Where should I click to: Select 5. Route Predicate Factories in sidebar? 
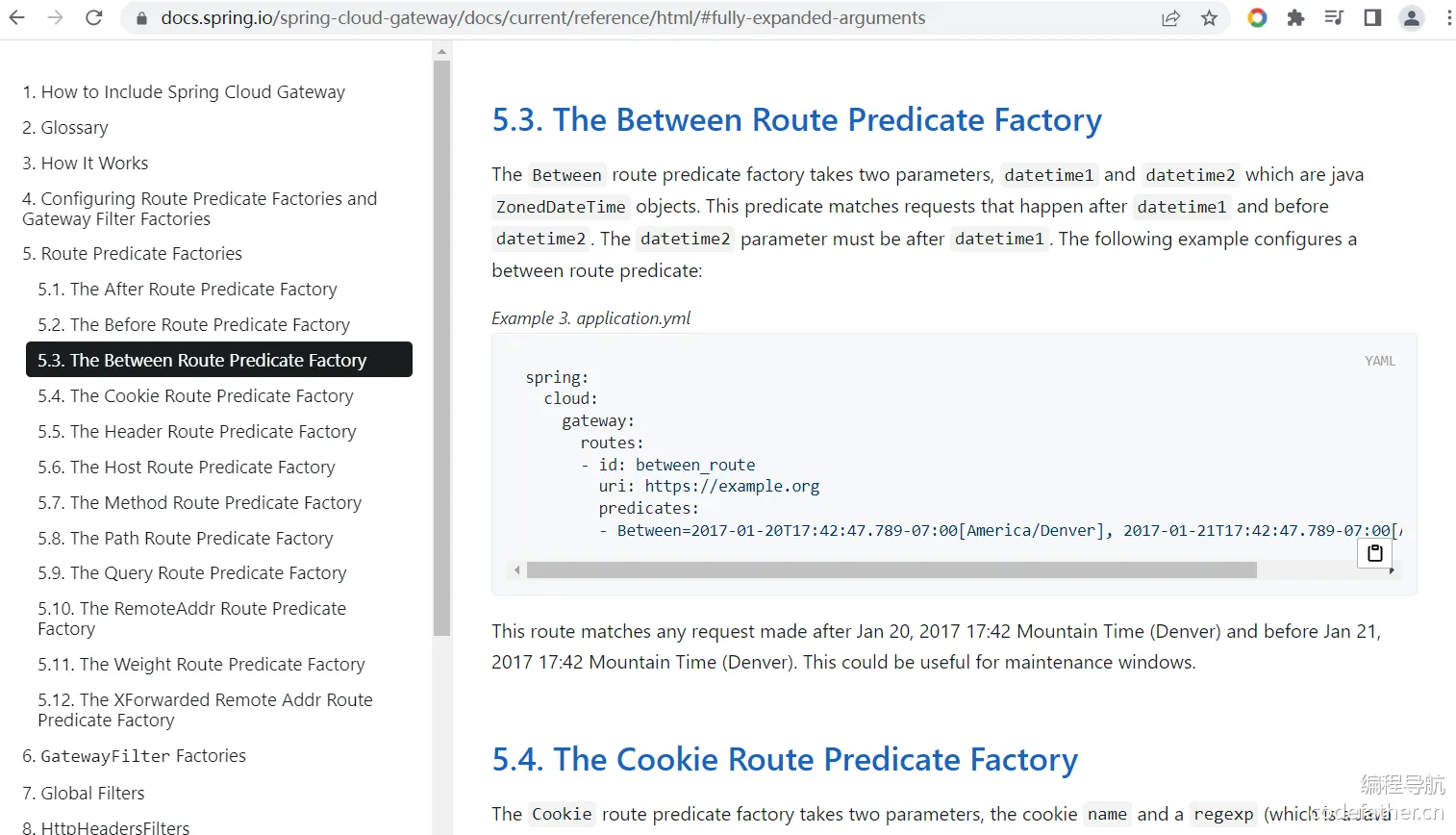[132, 253]
